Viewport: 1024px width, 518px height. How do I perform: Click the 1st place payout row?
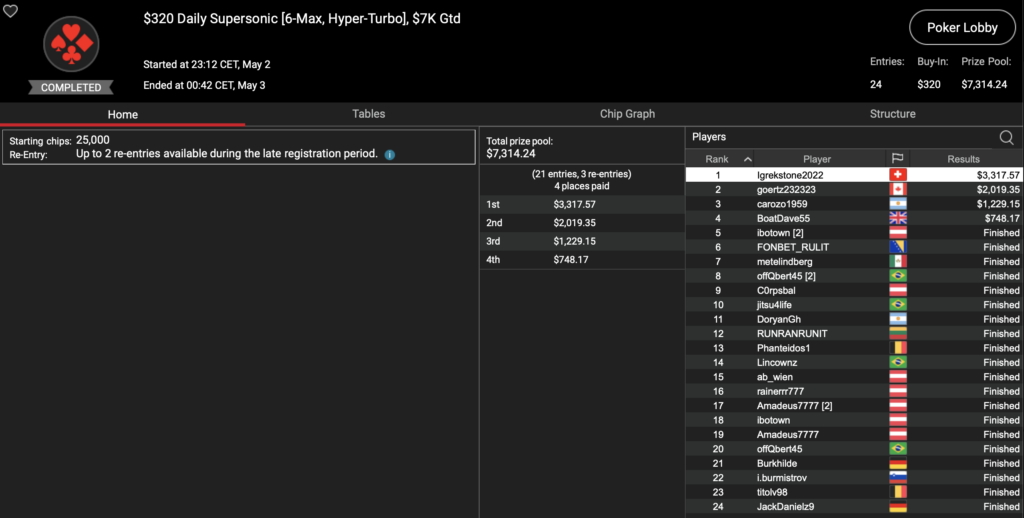581,204
